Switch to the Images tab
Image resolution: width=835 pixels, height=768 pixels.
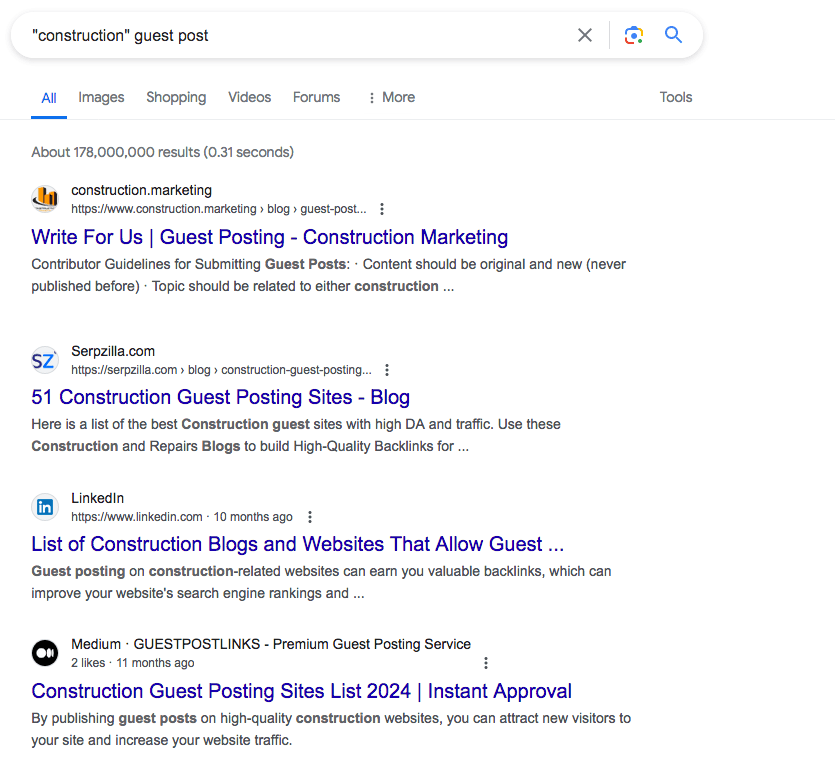point(101,97)
